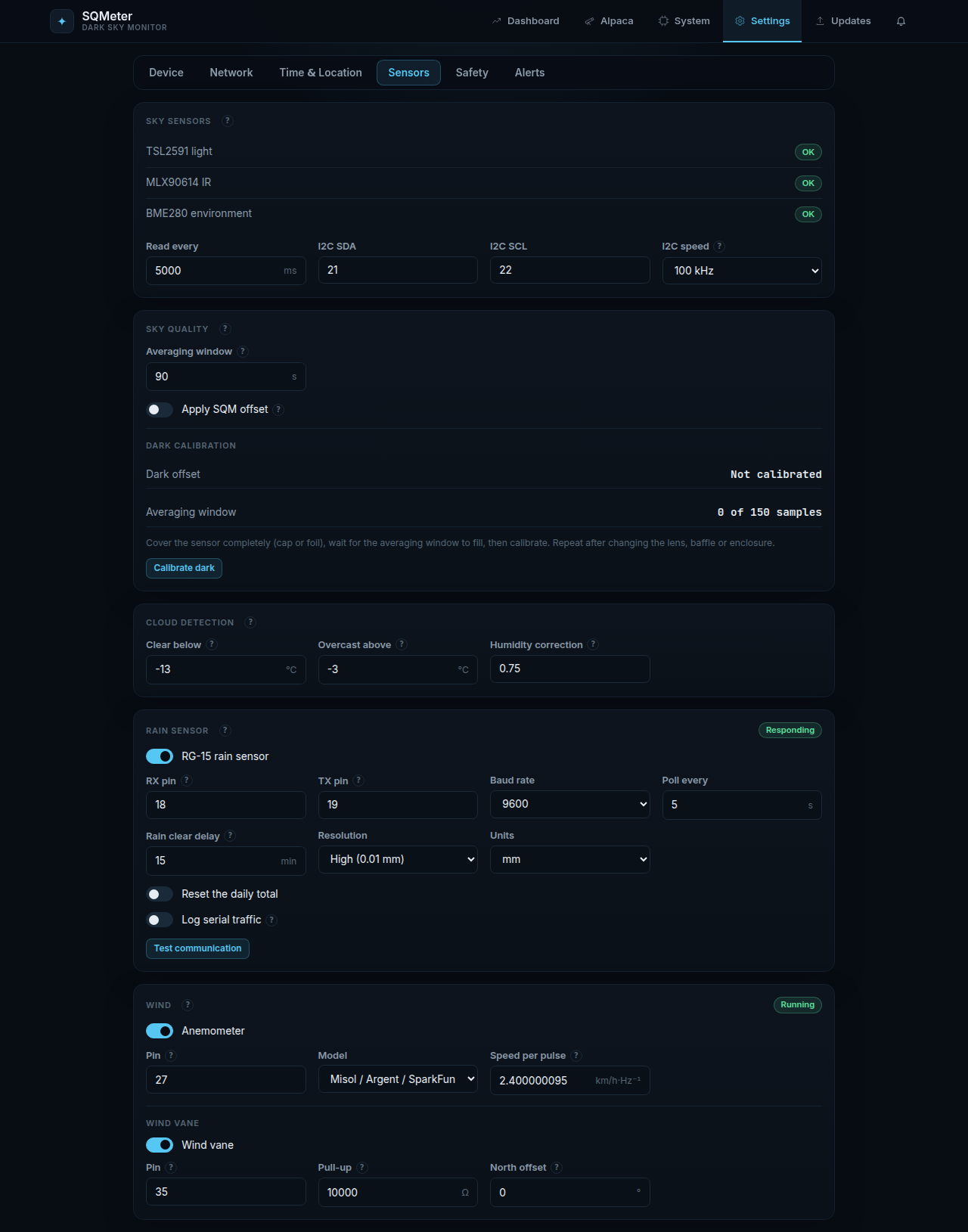The image size is (968, 1232).
Task: Switch to the Time & Location tab
Action: click(321, 73)
